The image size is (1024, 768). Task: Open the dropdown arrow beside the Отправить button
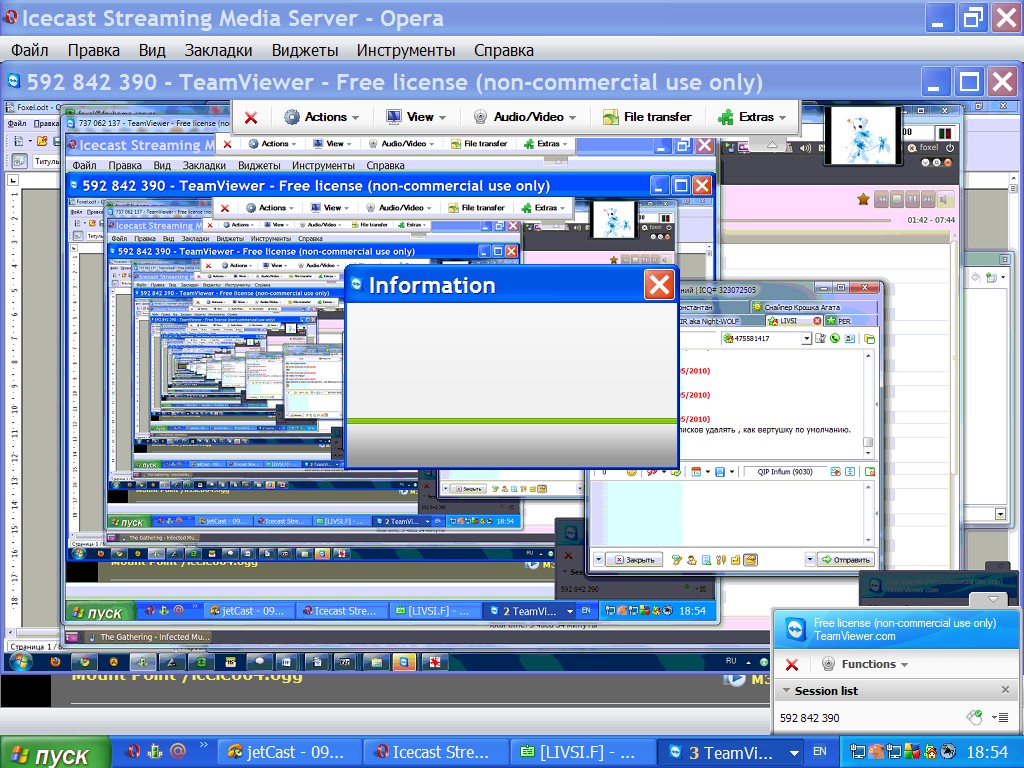click(810, 560)
